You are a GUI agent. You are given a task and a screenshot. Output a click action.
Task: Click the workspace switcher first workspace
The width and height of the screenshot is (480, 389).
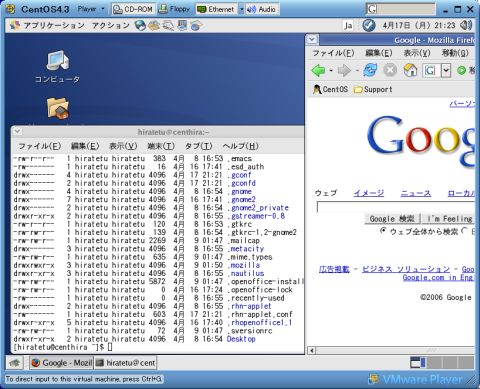418,363
